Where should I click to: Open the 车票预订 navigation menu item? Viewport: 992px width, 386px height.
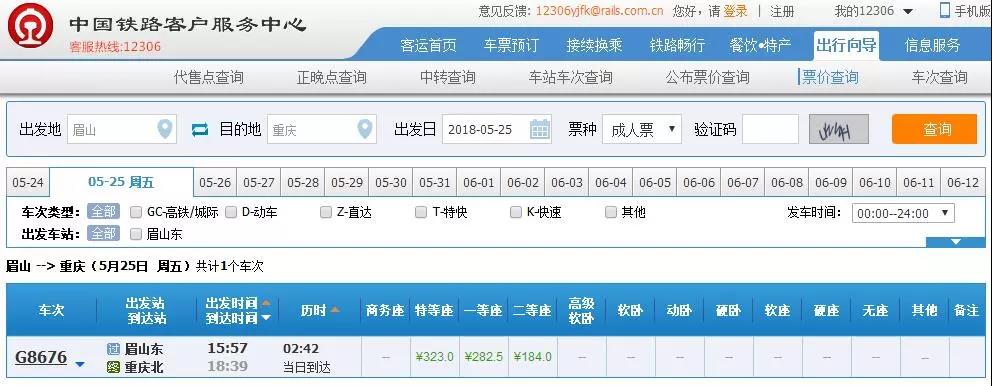[x=511, y=46]
